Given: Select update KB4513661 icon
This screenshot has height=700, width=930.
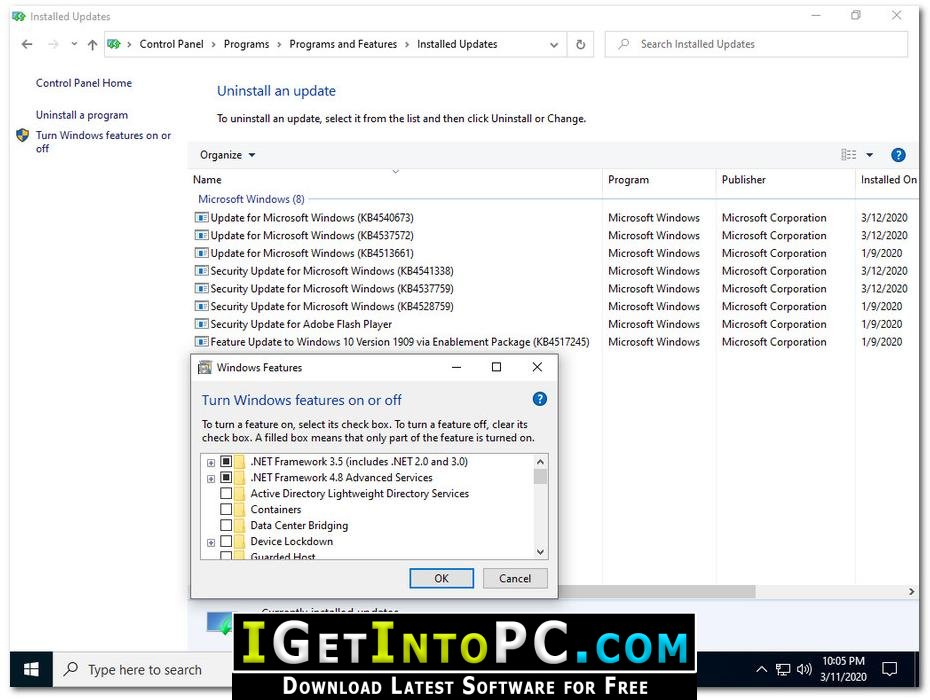Looking at the screenshot, I should (202, 253).
